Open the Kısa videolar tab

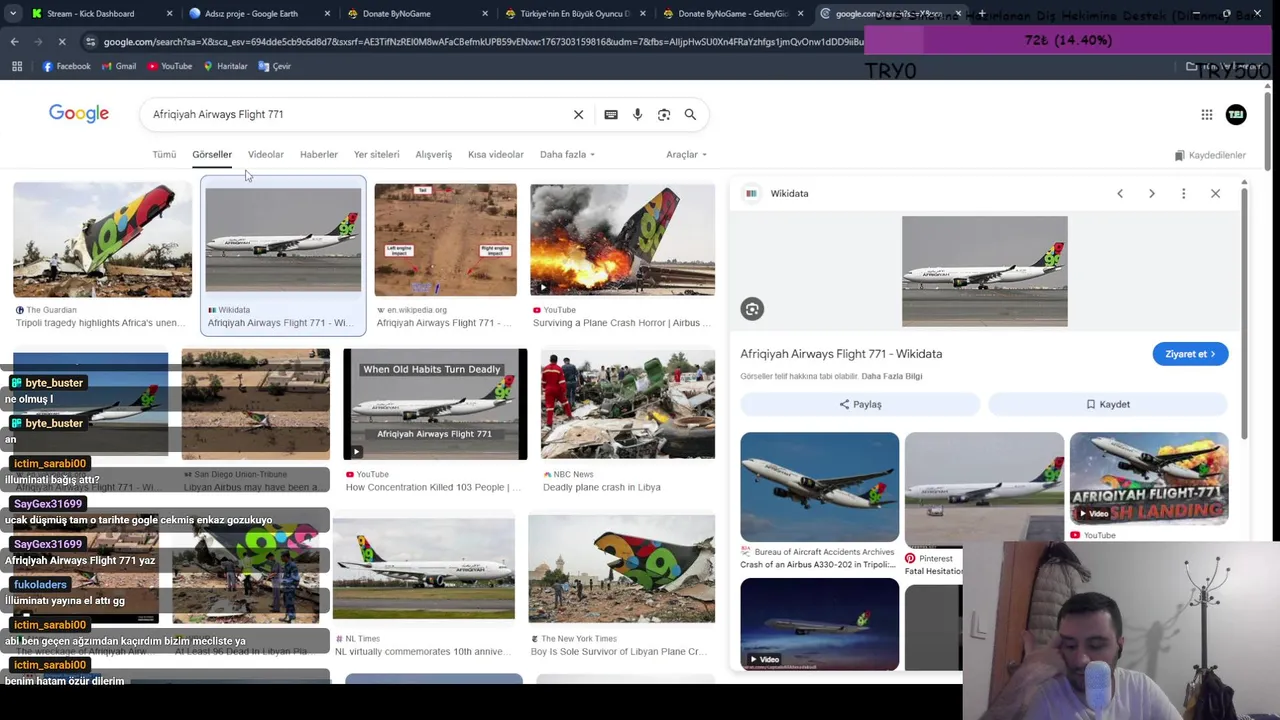pos(496,155)
